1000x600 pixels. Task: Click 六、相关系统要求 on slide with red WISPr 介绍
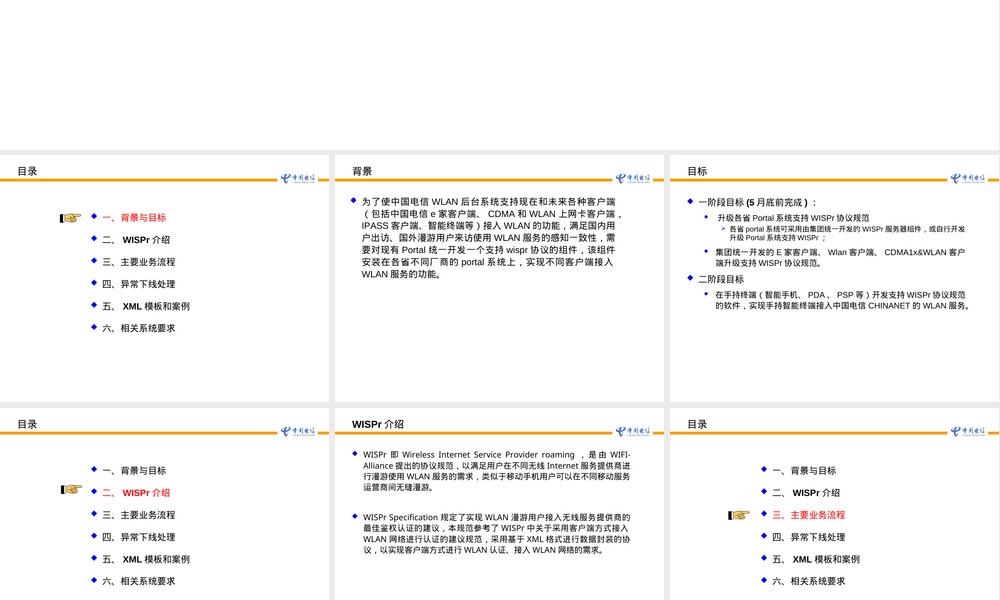[x=138, y=581]
